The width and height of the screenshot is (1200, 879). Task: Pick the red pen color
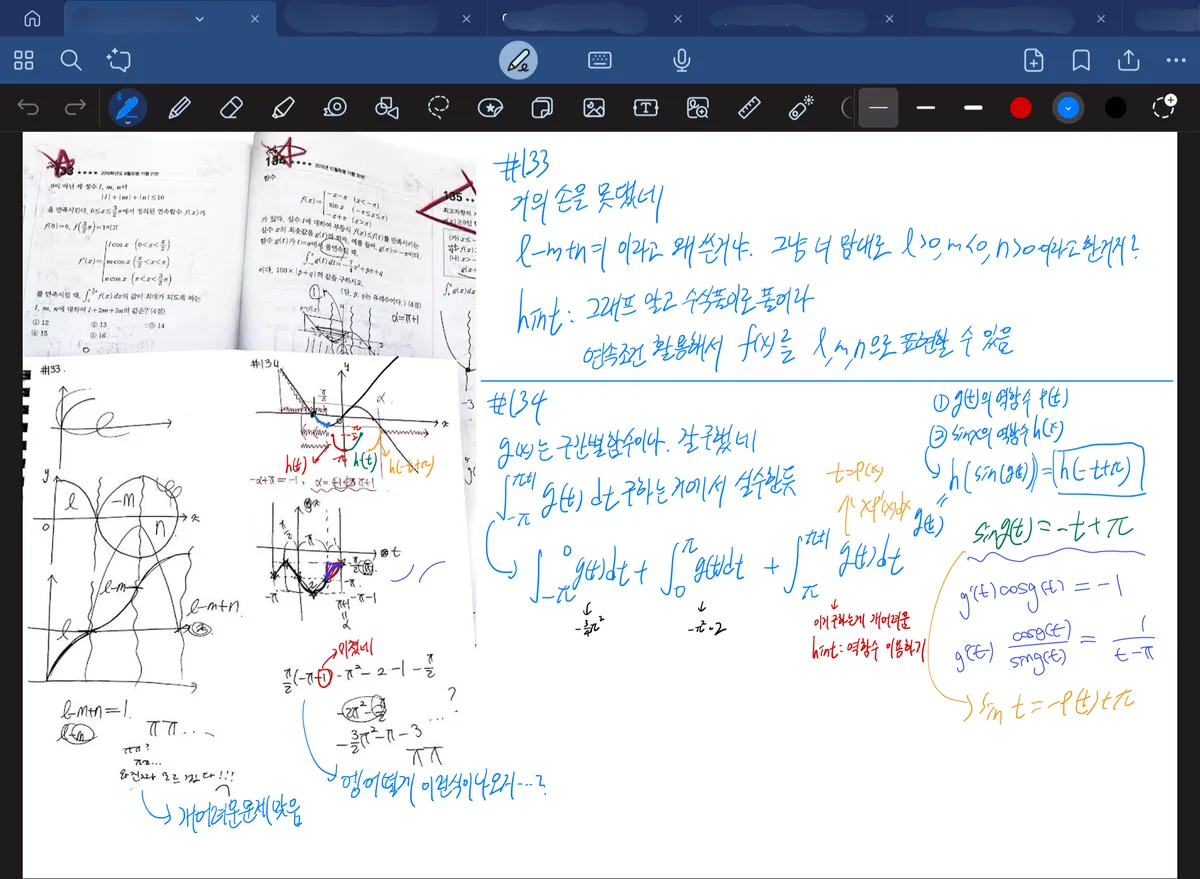[1021, 108]
